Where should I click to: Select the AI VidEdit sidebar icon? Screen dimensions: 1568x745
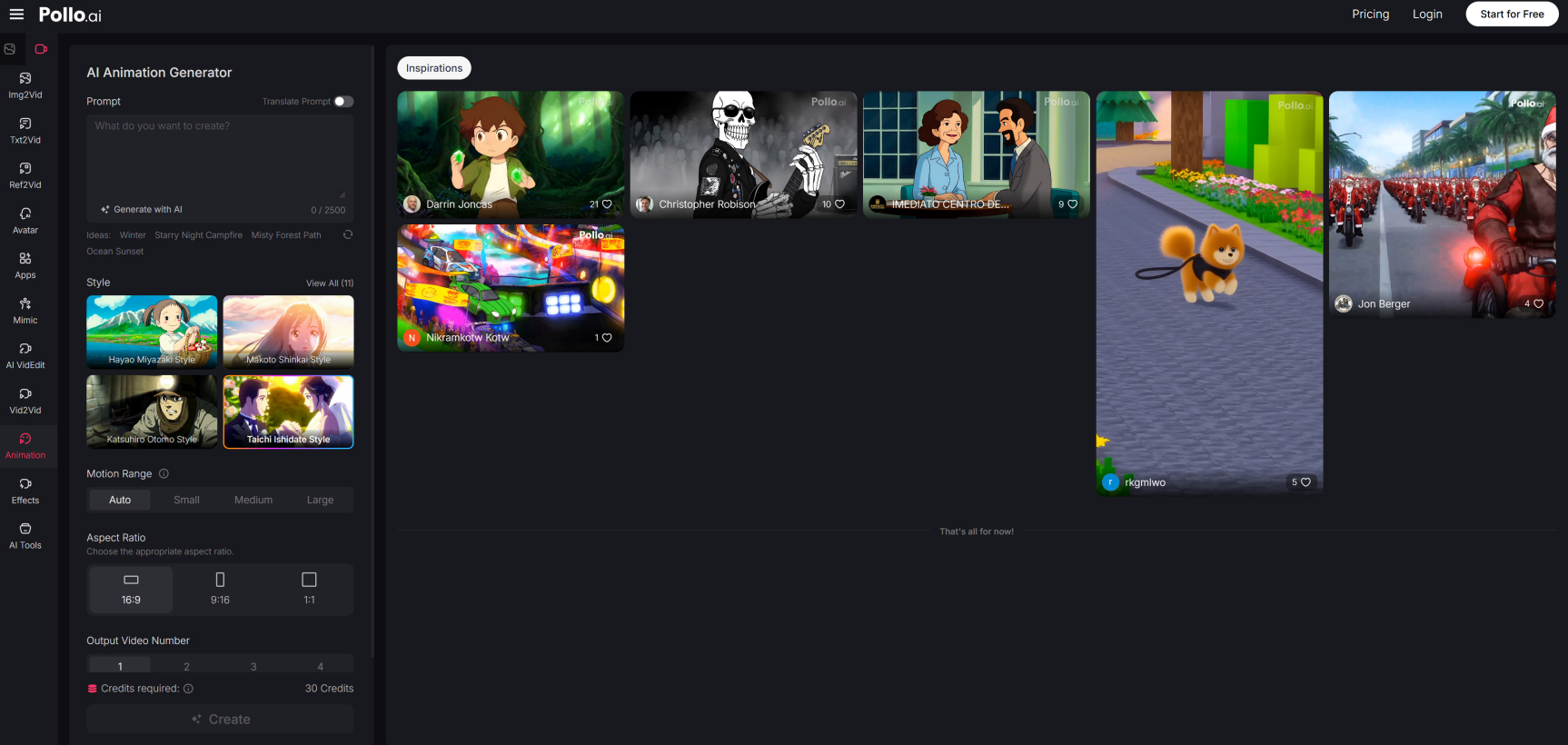click(25, 356)
